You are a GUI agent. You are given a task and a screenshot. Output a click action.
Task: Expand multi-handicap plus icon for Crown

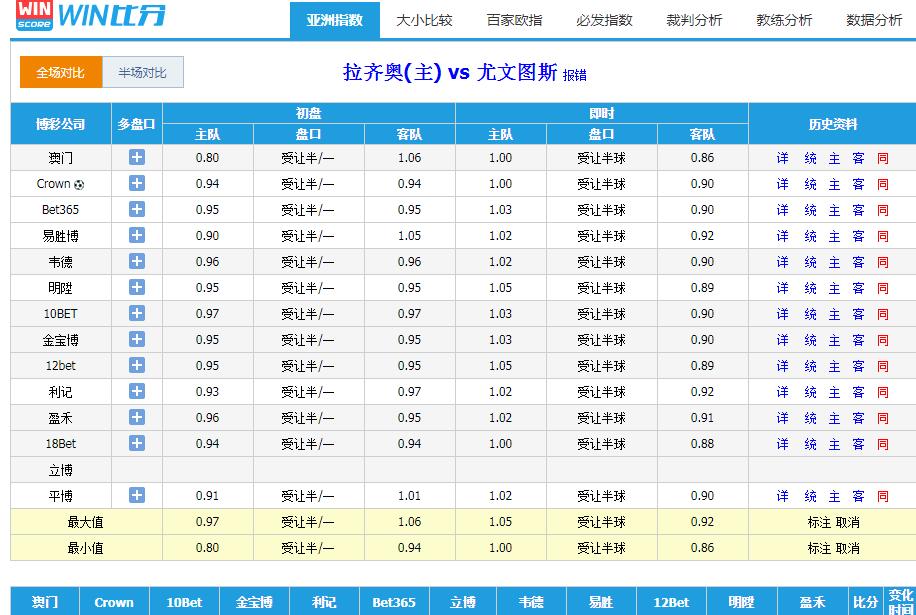coord(137,183)
